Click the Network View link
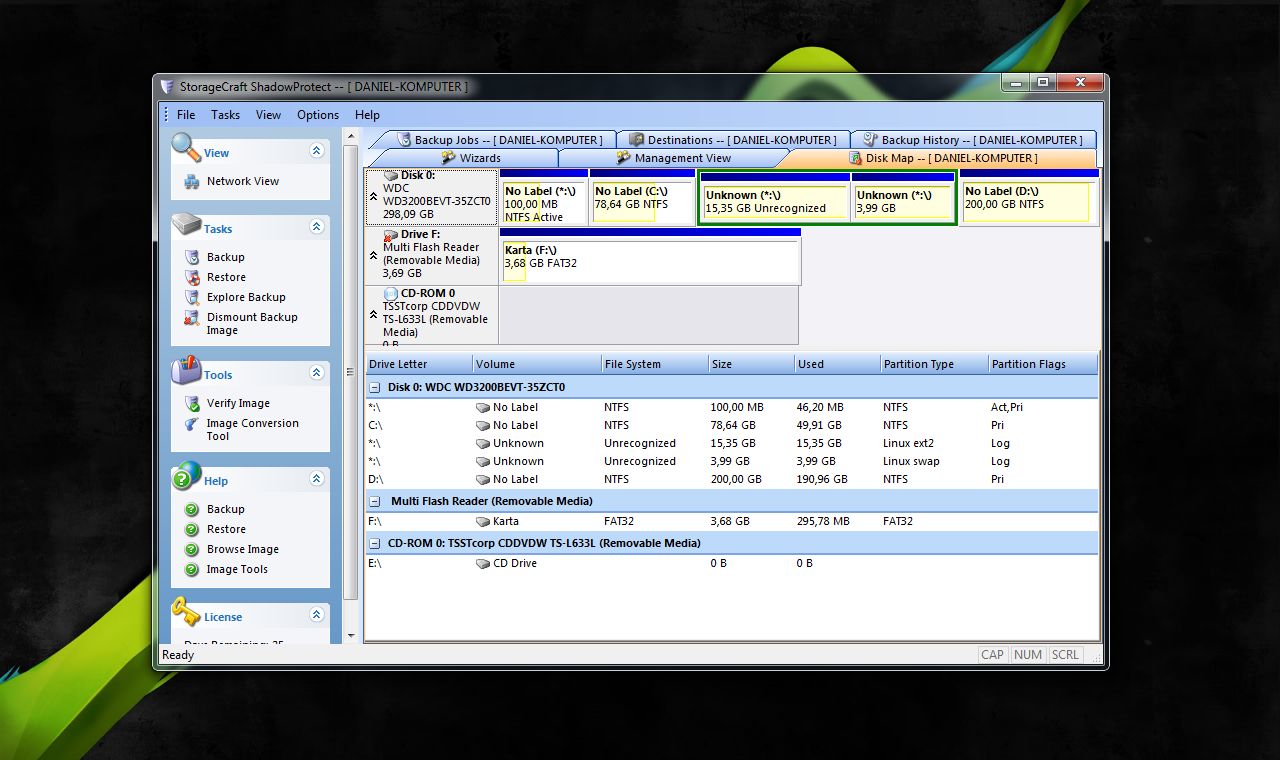This screenshot has height=760, width=1280. point(243,181)
